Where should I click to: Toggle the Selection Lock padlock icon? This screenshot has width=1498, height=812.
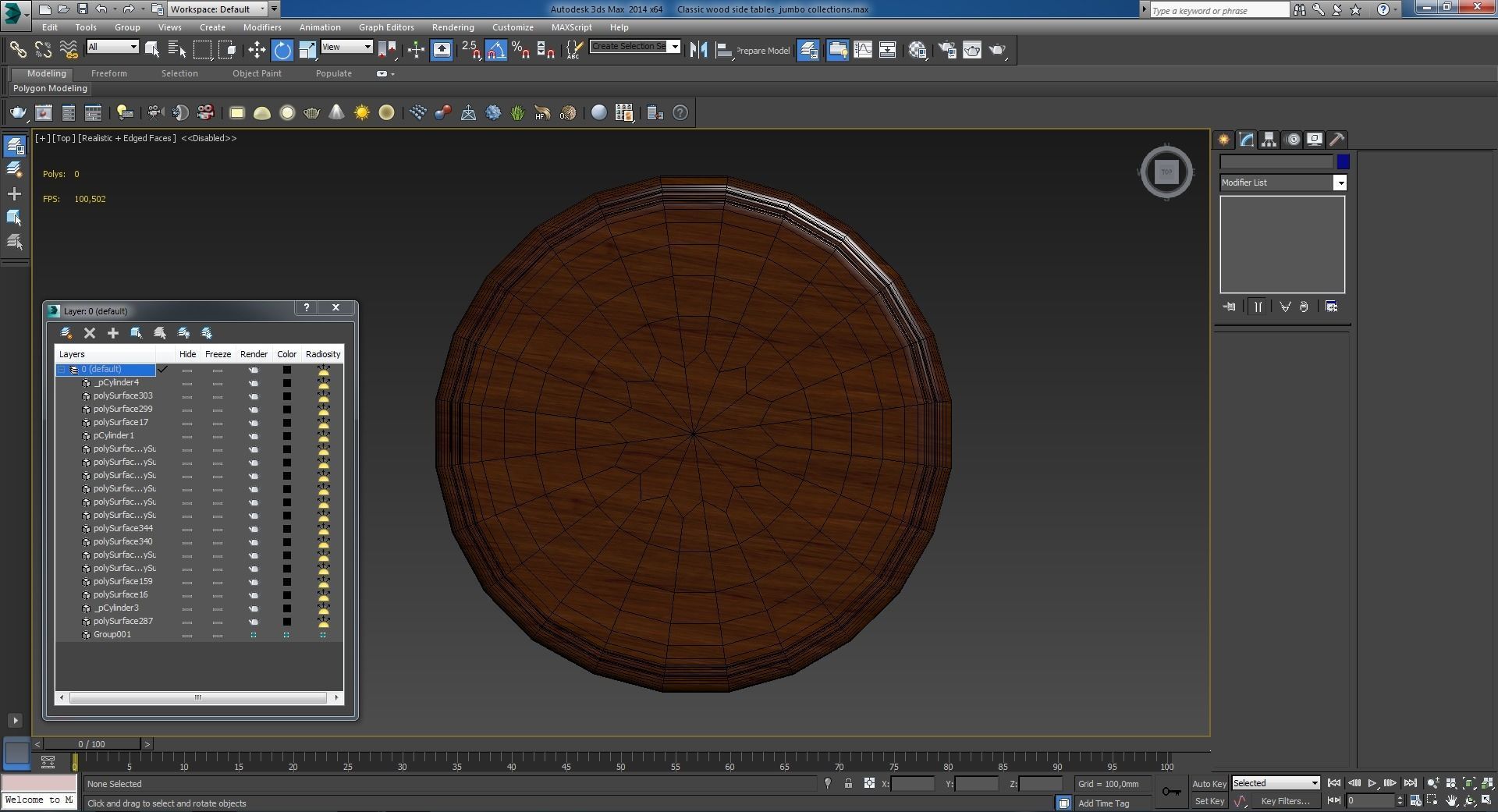[x=848, y=784]
